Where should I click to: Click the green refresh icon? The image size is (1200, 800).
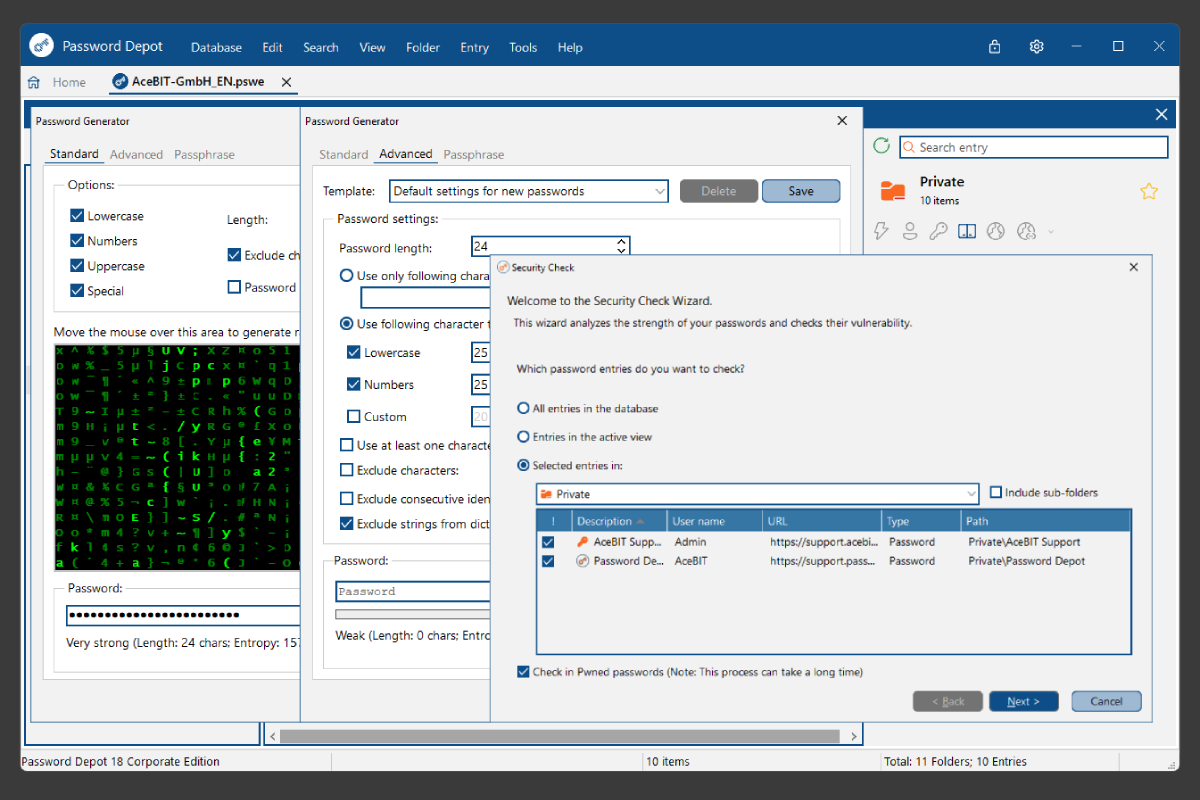point(881,146)
